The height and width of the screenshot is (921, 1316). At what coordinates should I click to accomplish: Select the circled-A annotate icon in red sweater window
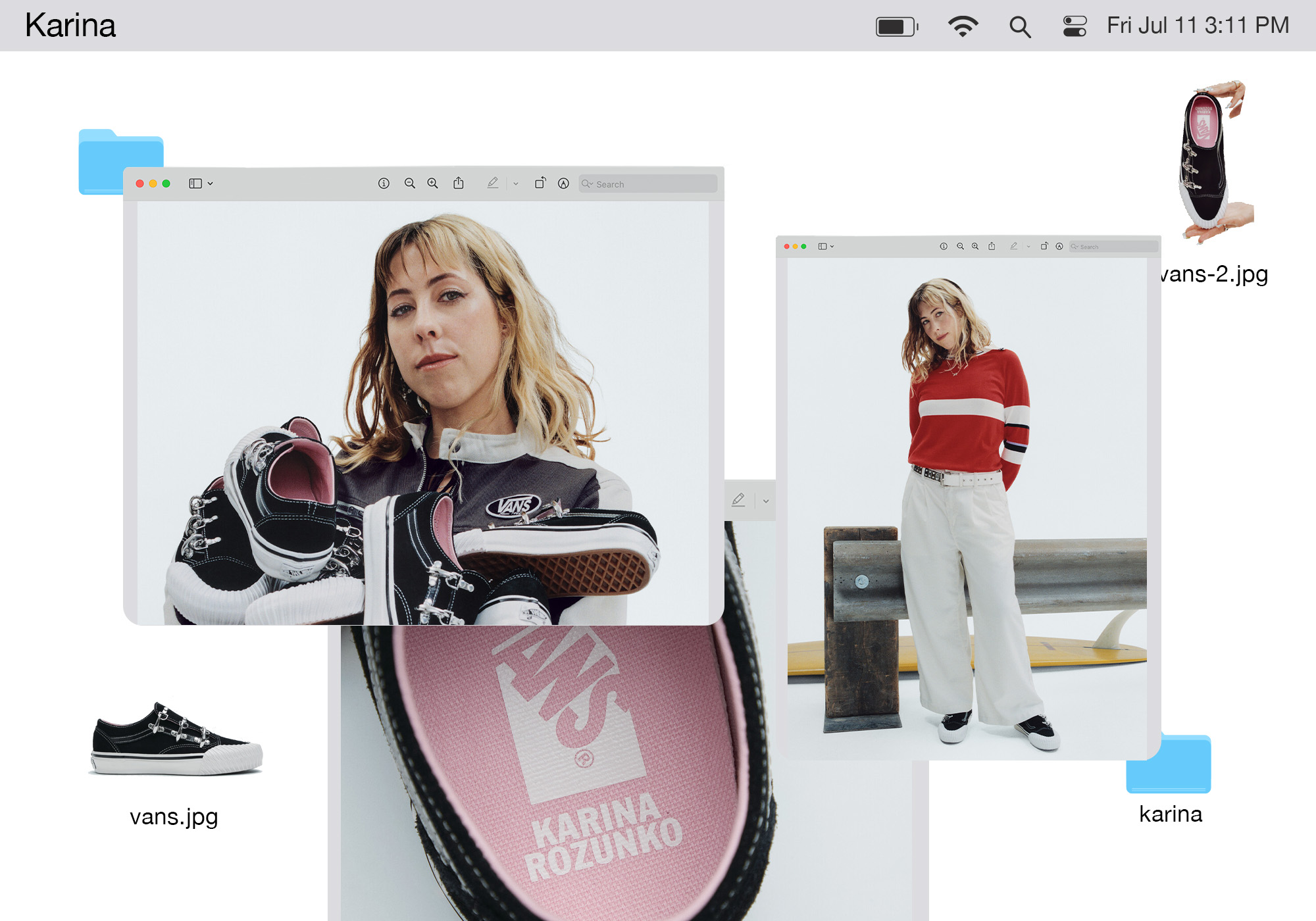[x=1059, y=246]
